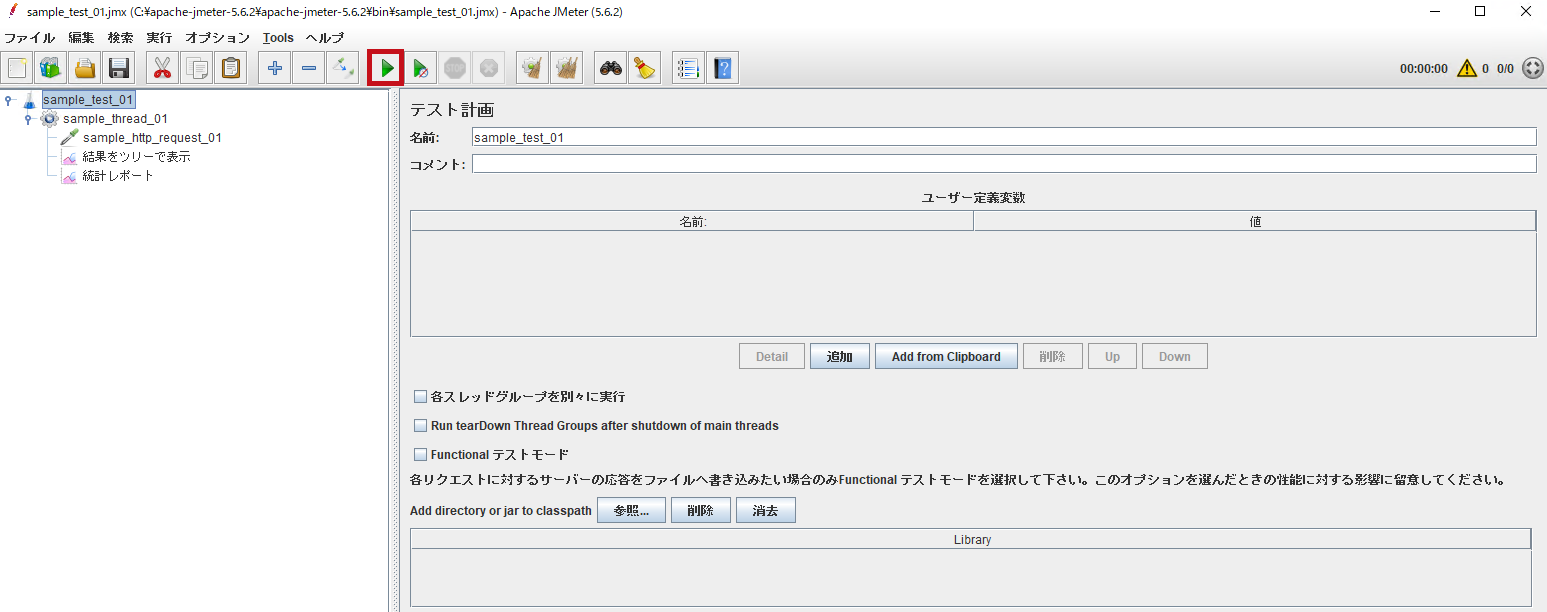Browse for a classpath entry with 参照...
The image size is (1547, 612).
coord(632,511)
